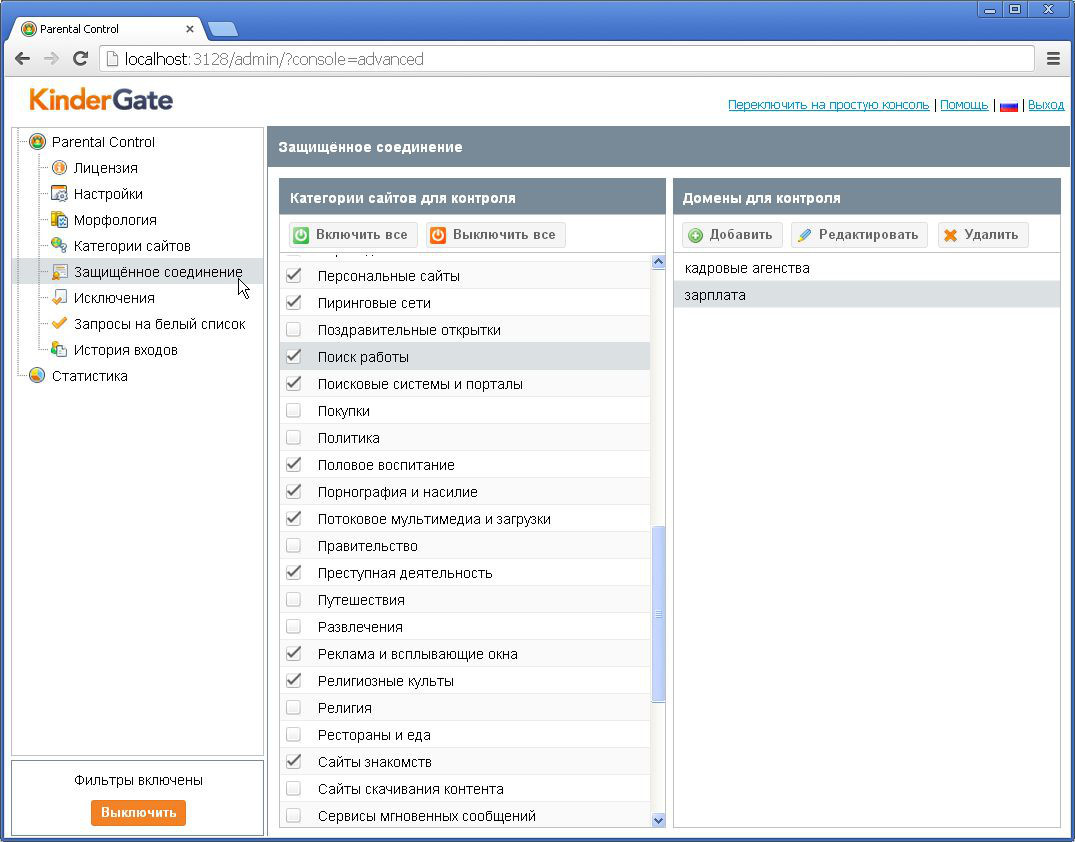The image size is (1075, 842).
Task: Enable the Покупки category checkbox
Action: 294,411
